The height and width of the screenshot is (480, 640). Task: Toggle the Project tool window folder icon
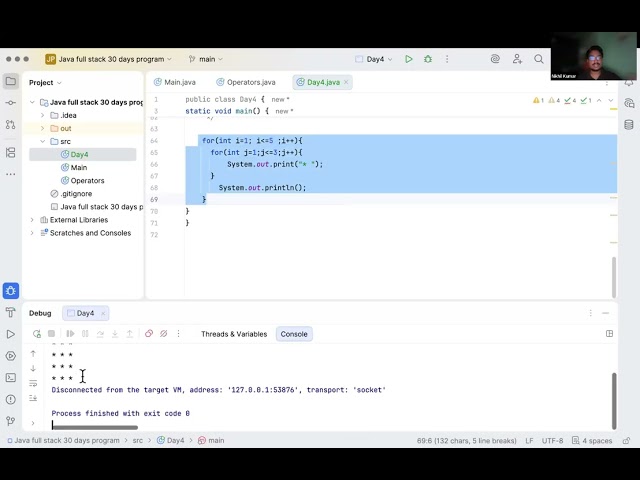point(11,81)
